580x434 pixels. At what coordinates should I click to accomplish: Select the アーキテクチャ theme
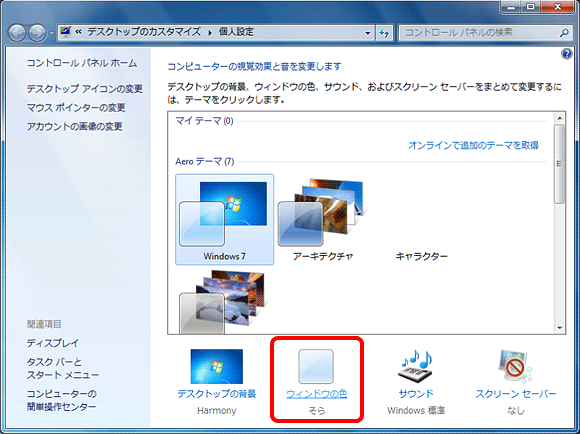pos(323,220)
